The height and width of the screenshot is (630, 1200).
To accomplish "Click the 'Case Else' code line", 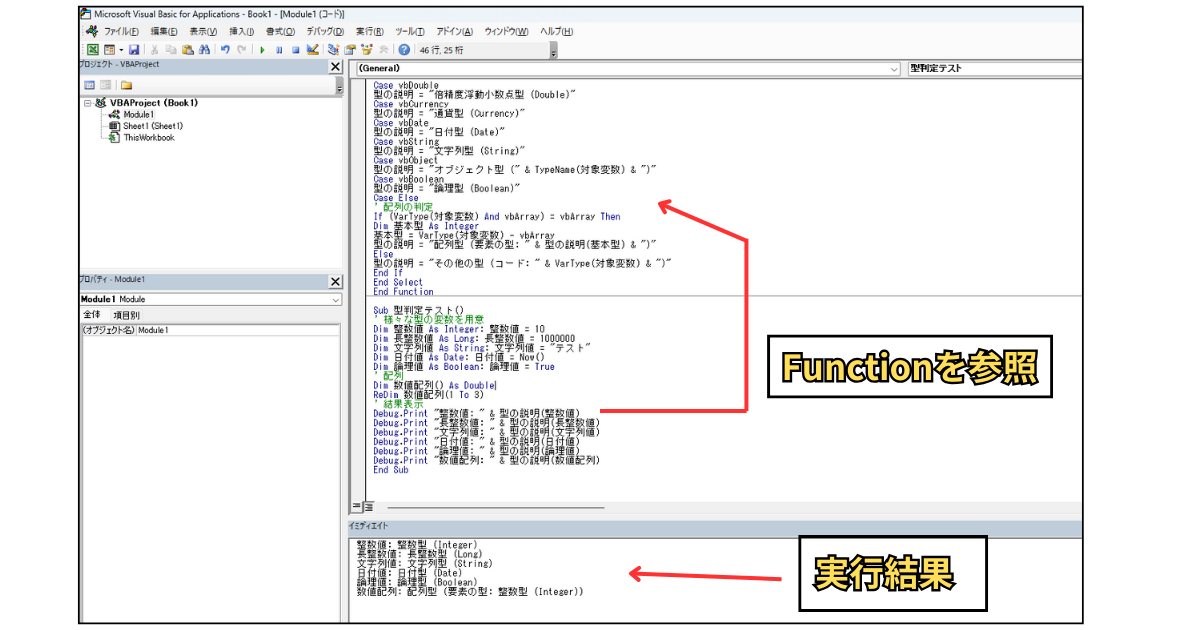I will click(396, 198).
